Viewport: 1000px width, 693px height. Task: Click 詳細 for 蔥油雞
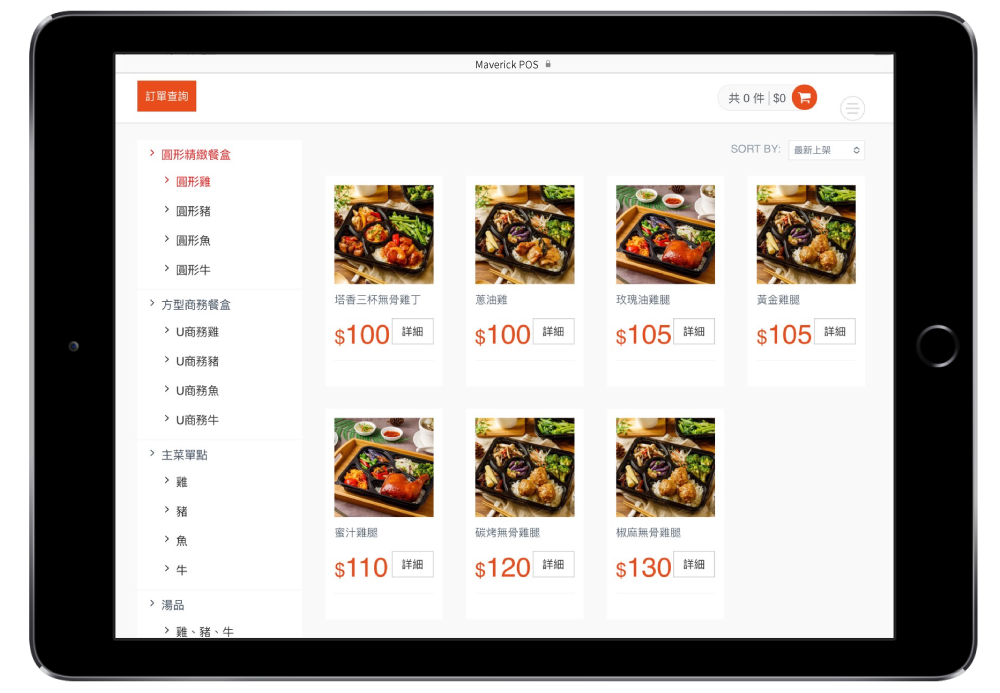coord(554,332)
